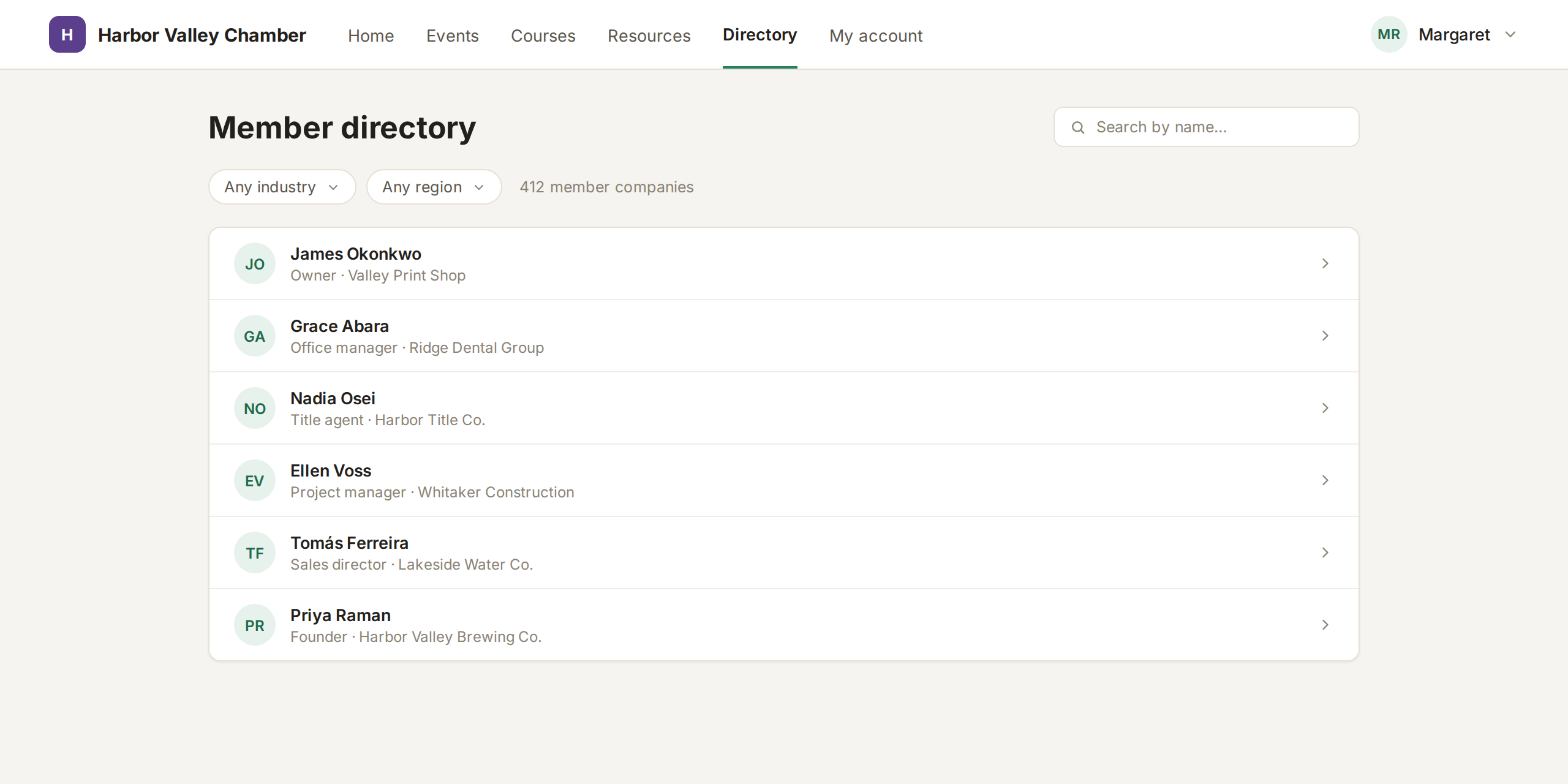Click the Harbor Valley Chamber title link
The width and height of the screenshot is (1568, 784).
(202, 35)
